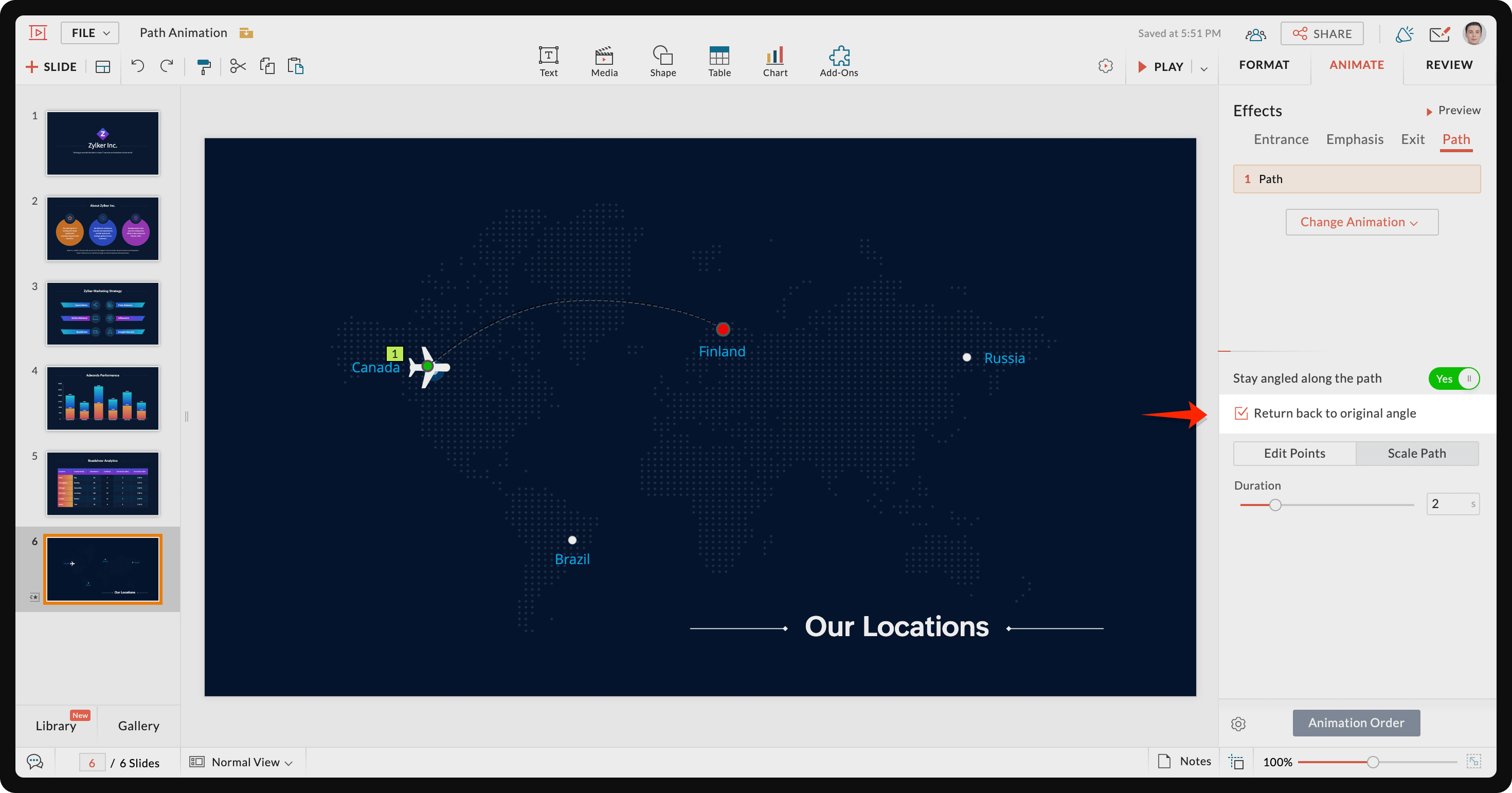The image size is (1512, 793).
Task: Toggle the Scale Path option
Action: click(1416, 453)
